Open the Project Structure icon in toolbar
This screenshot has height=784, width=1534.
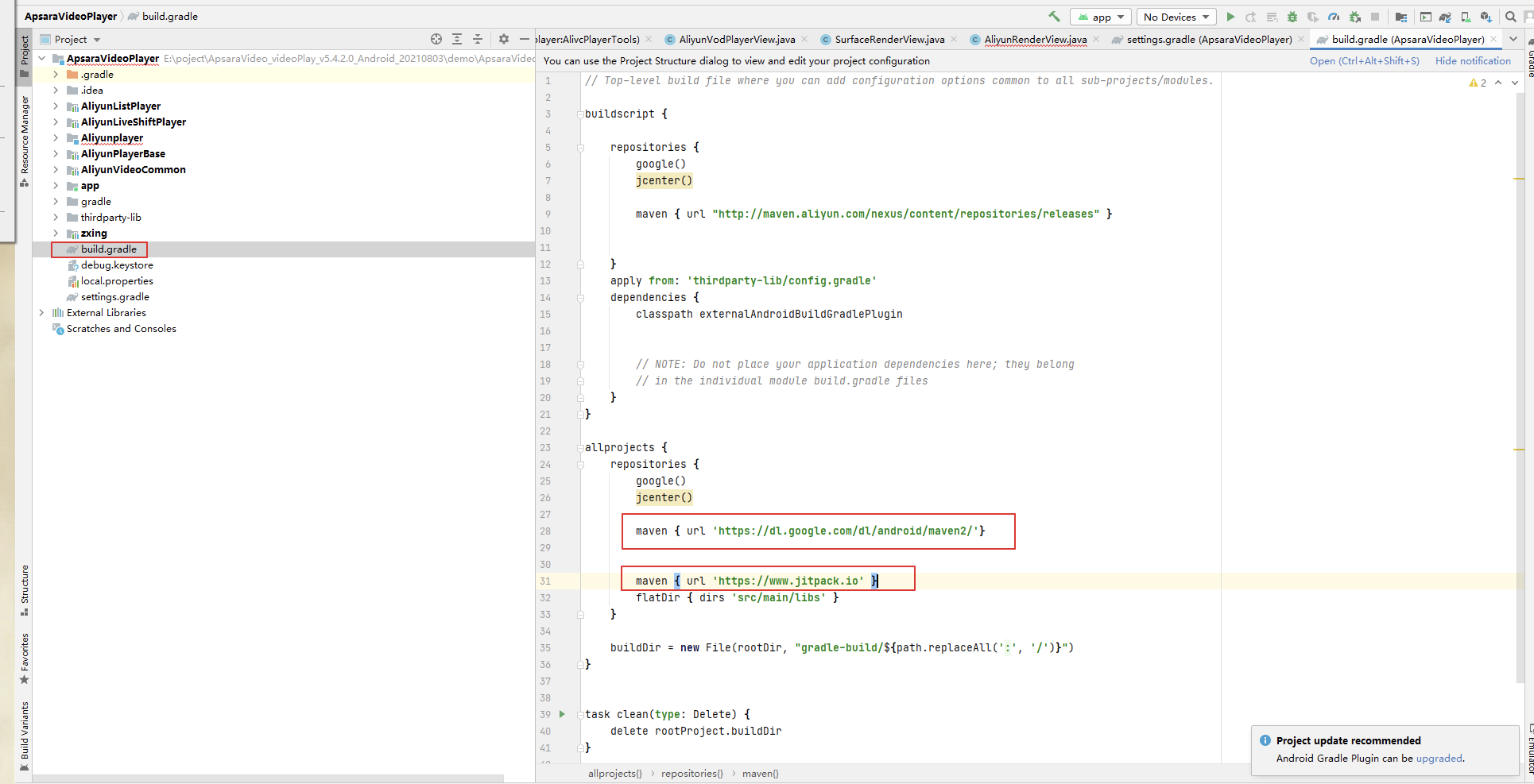(1400, 17)
